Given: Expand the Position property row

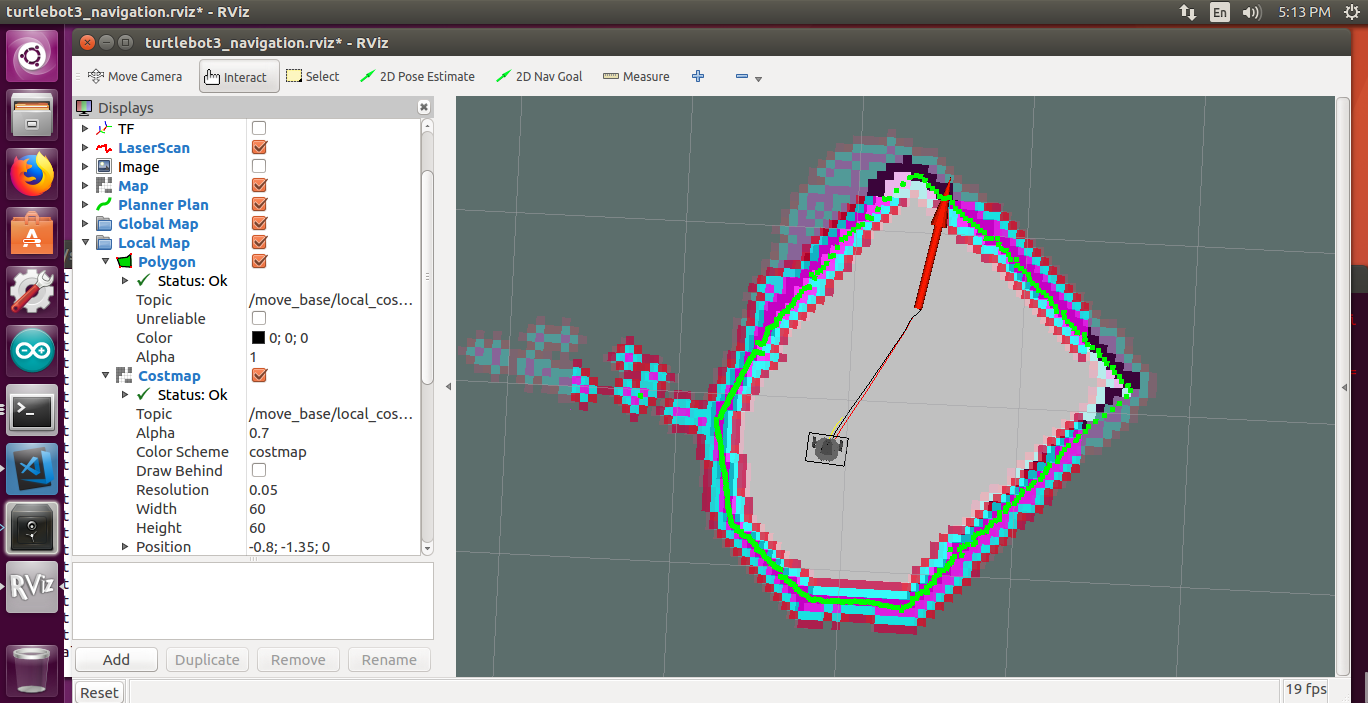Looking at the screenshot, I should click(125, 547).
